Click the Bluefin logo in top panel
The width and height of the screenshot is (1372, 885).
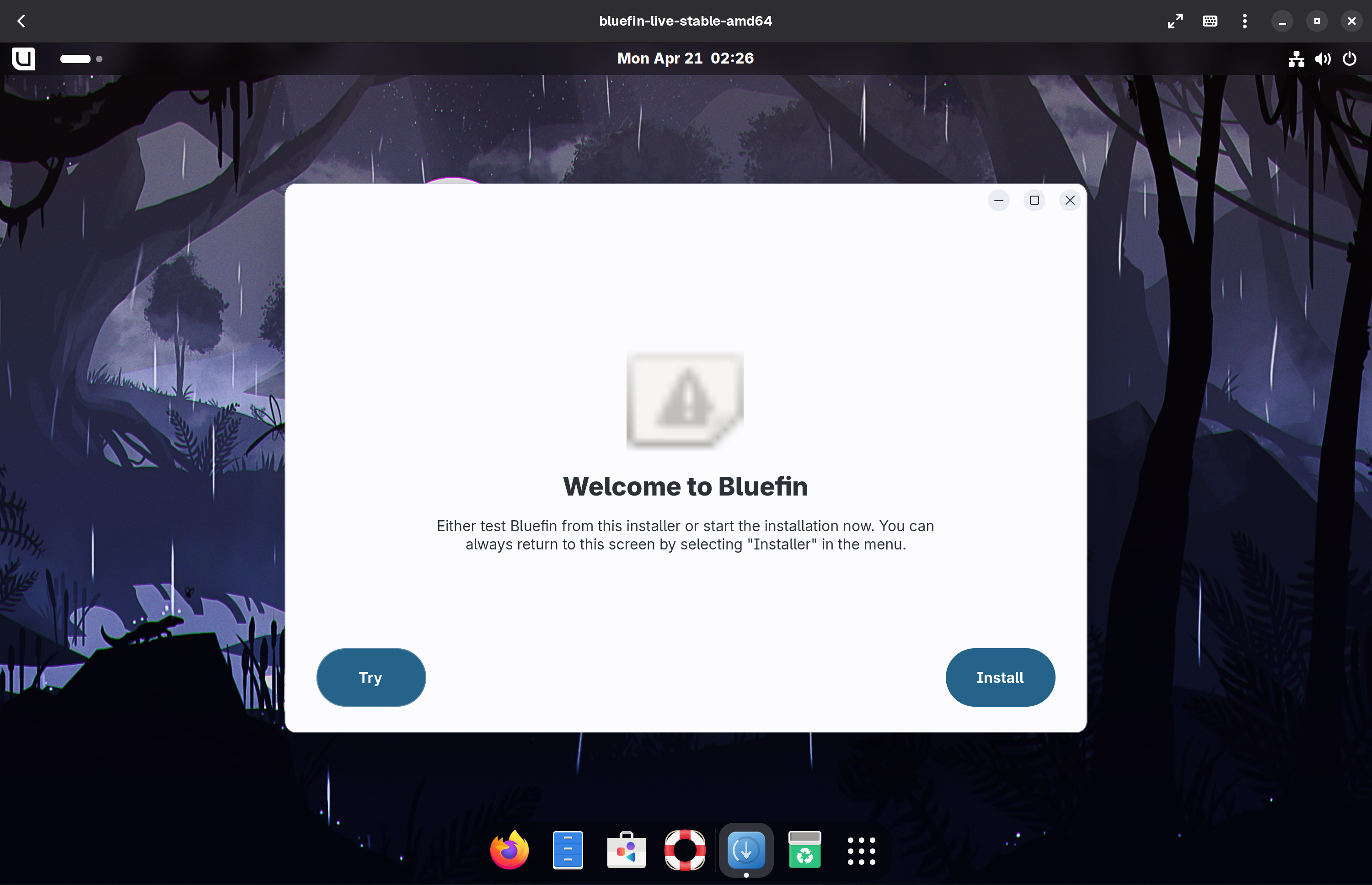24,59
